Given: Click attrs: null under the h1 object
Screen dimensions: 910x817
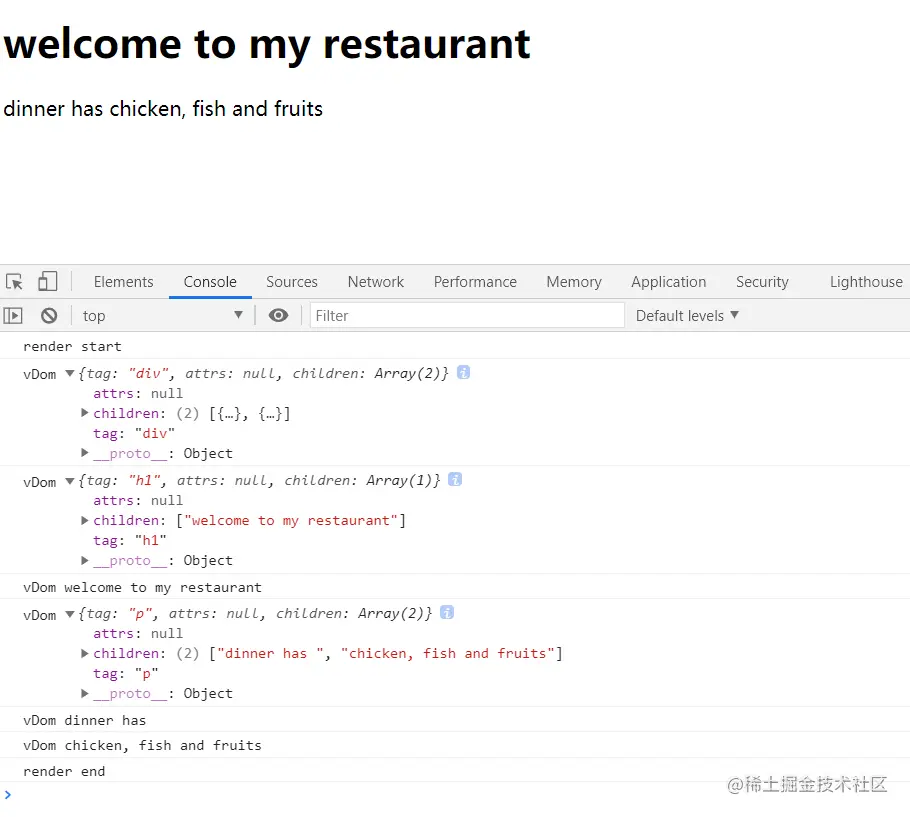Looking at the screenshot, I should click(x=138, y=500).
